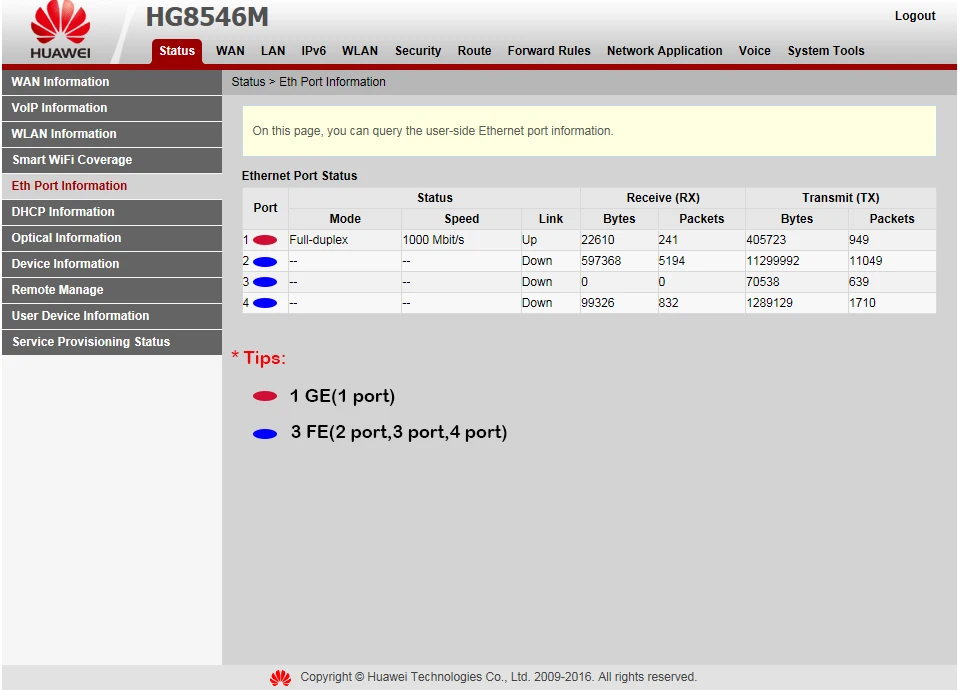Image resolution: width=959 pixels, height=690 pixels.
Task: Switch to the LAN tab
Action: point(273,51)
